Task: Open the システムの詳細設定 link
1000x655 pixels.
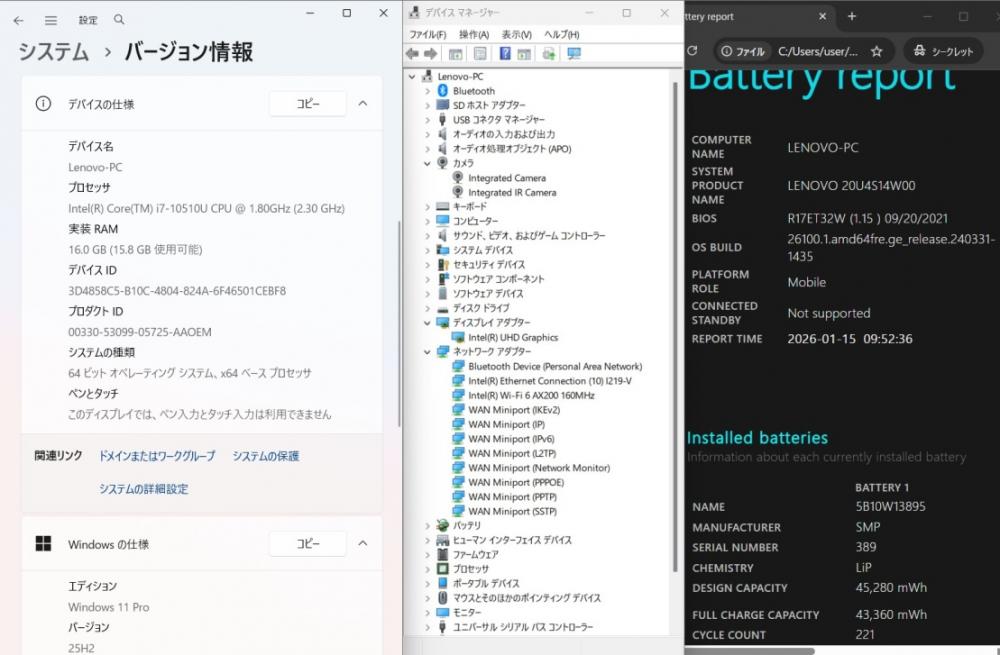Action: [143, 489]
